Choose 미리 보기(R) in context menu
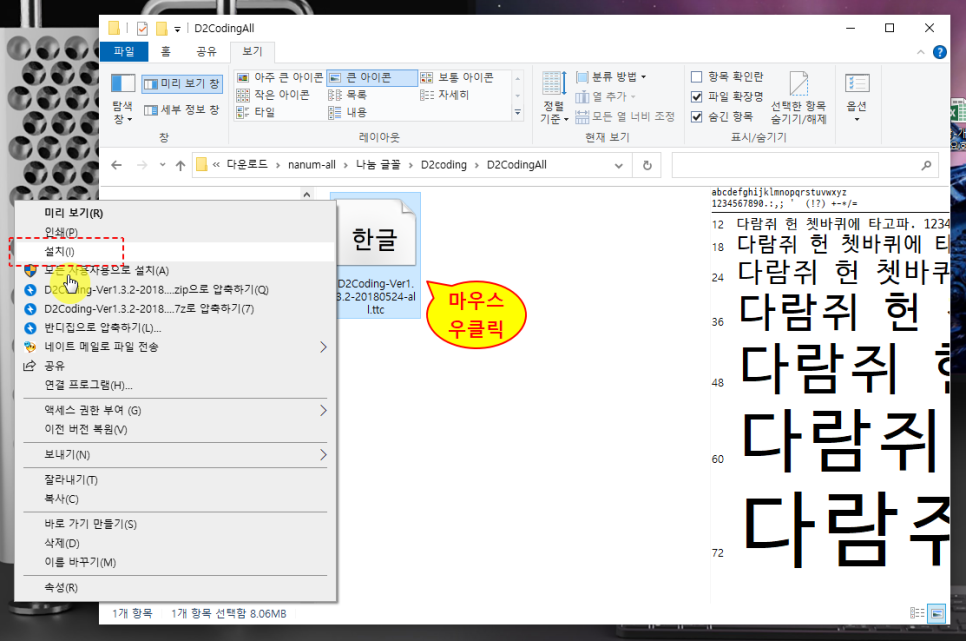Image resolution: width=966 pixels, height=641 pixels. (176, 213)
